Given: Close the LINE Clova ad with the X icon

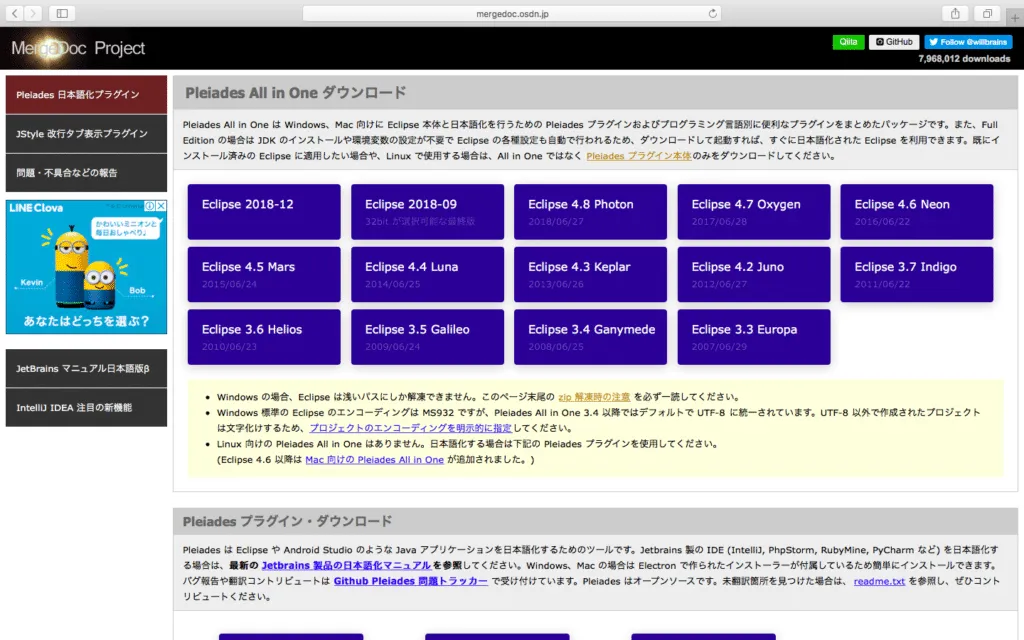Looking at the screenshot, I should [x=161, y=206].
